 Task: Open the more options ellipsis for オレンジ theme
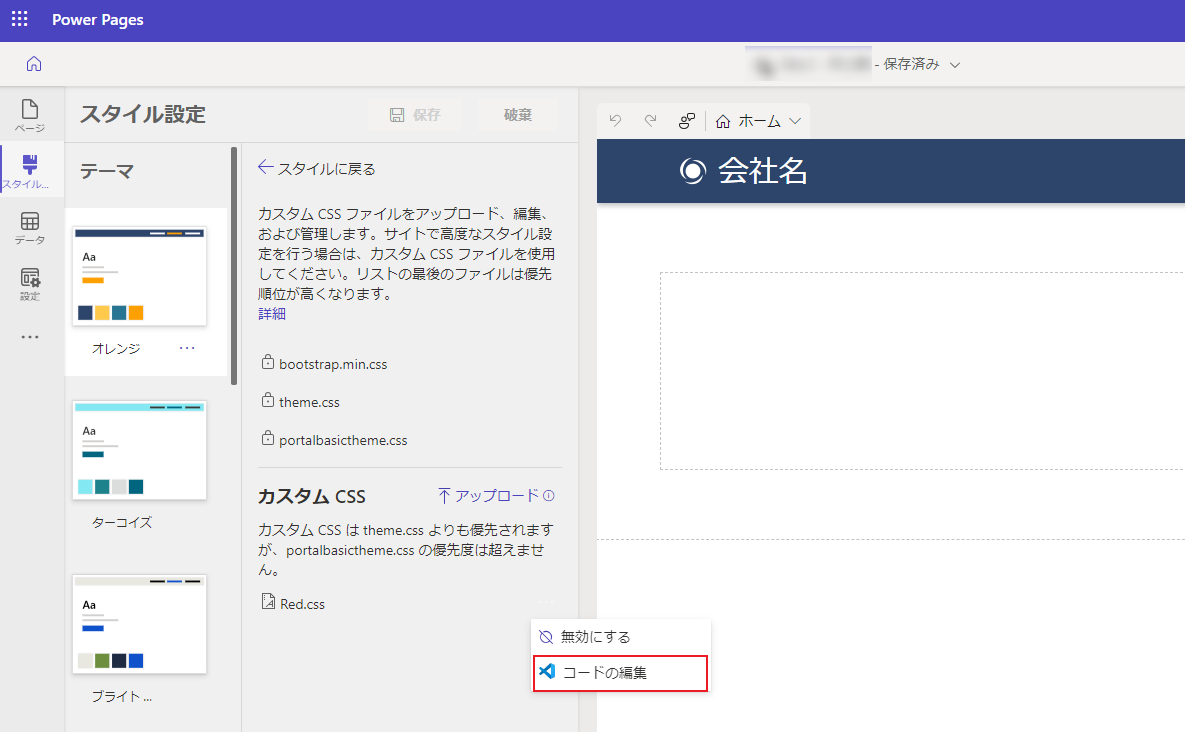click(x=187, y=348)
